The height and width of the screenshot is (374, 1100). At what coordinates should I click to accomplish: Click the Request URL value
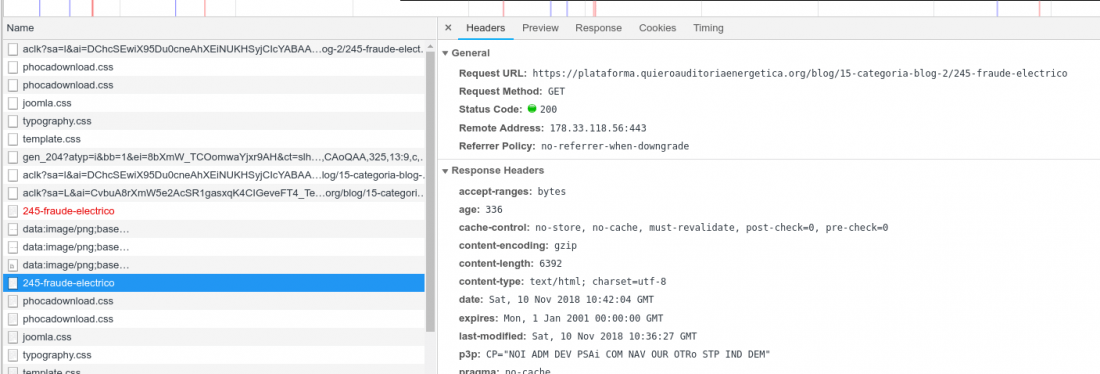coord(800,73)
